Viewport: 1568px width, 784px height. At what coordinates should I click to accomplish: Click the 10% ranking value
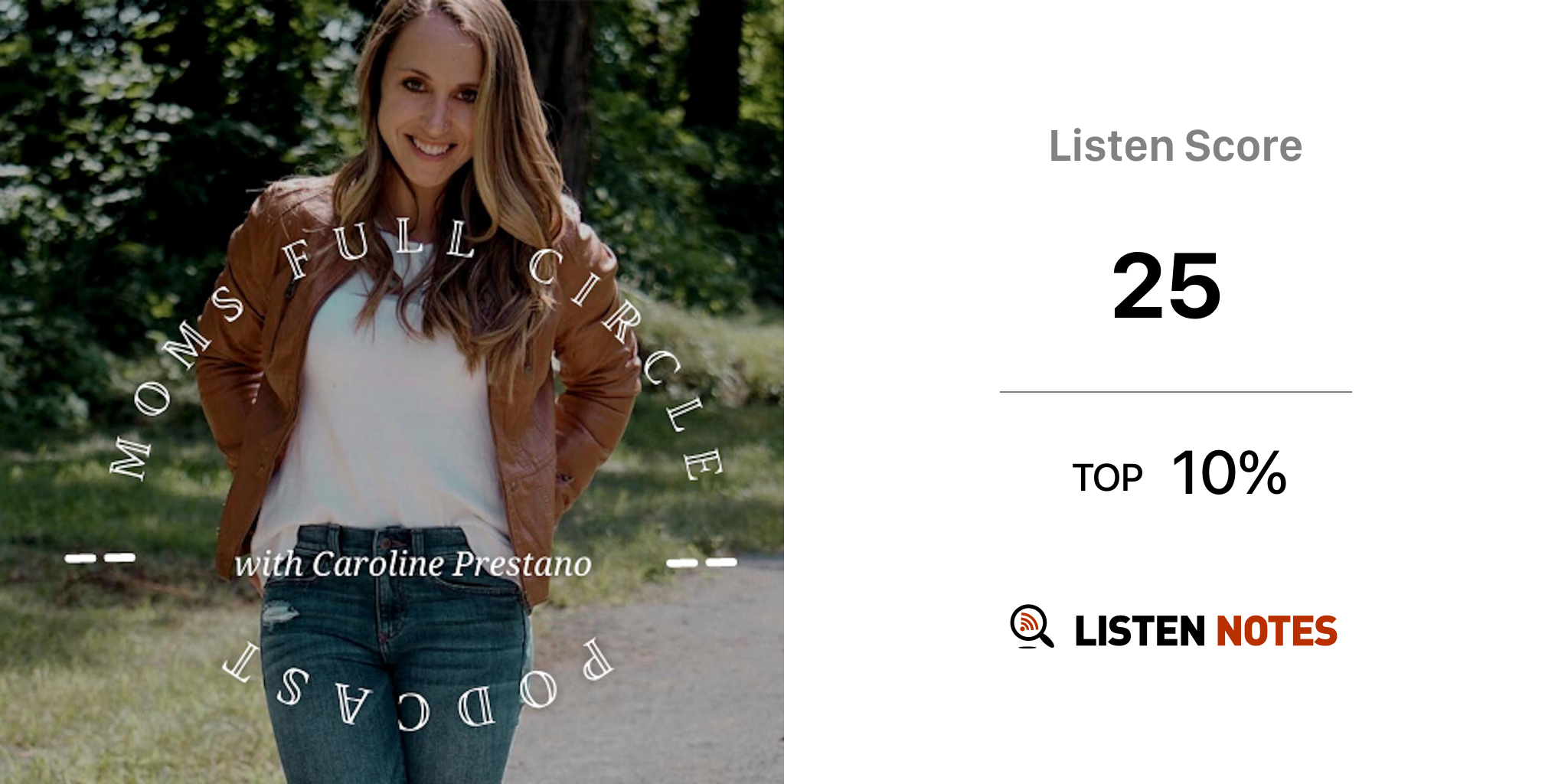(1229, 473)
